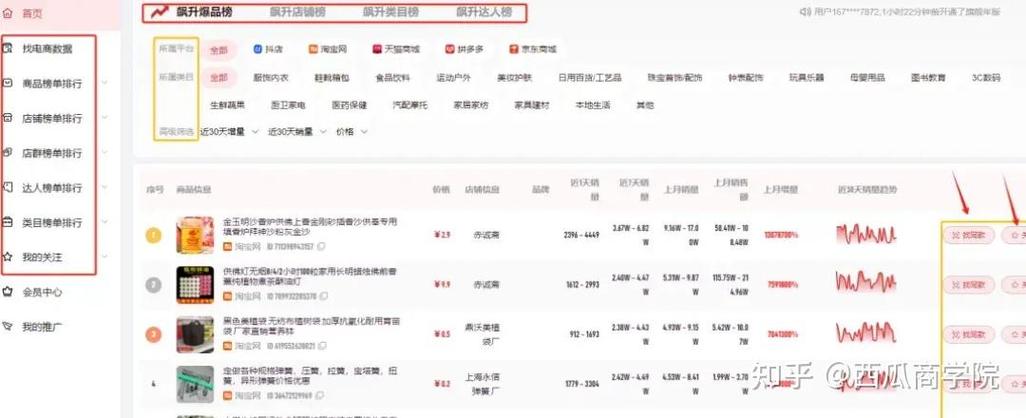The image size is (1026, 418).
Task: Open the 上海永信弹簧厂 store link
Action: 482,383
